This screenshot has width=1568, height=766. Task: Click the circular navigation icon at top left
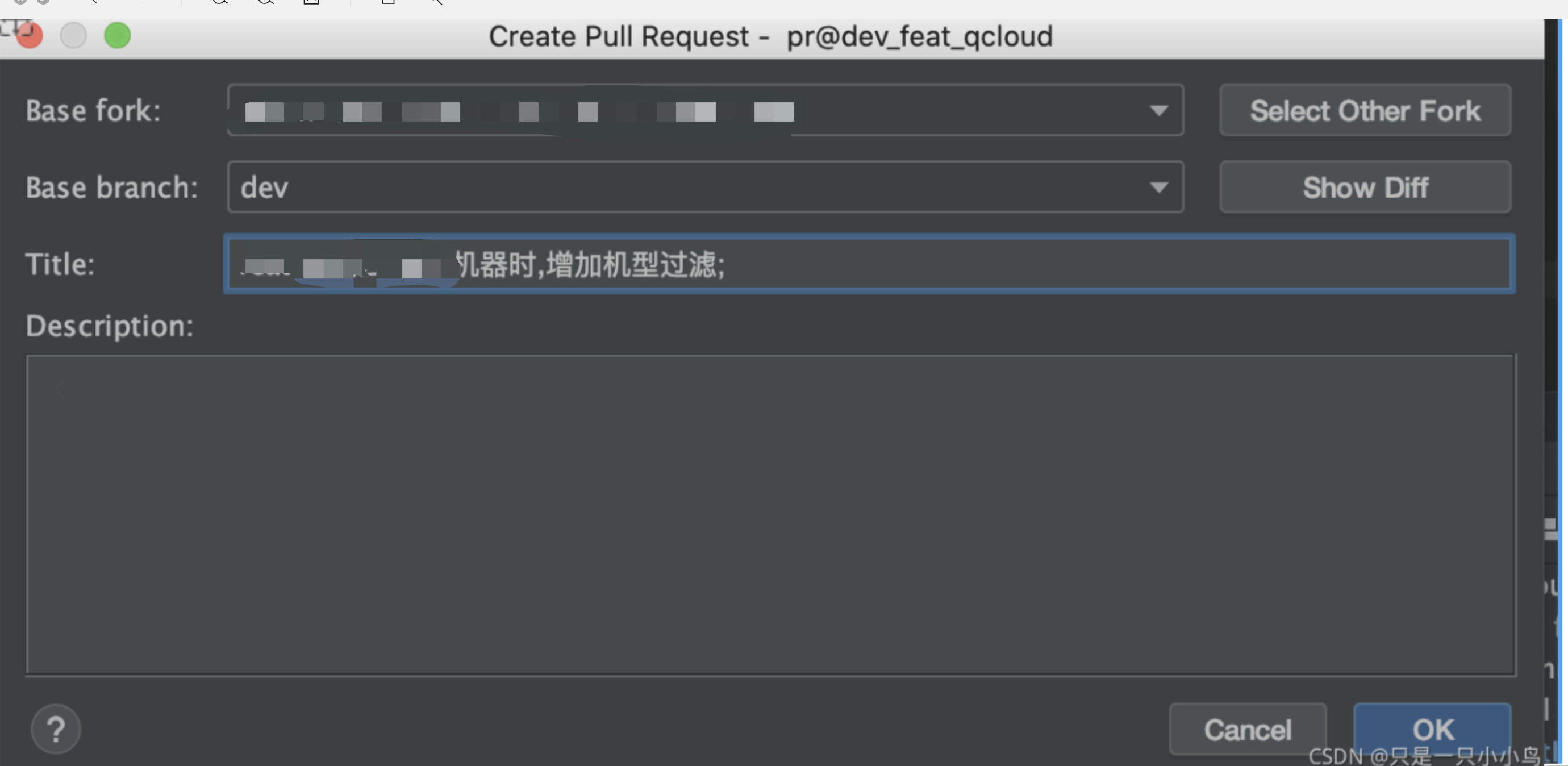[20, 2]
